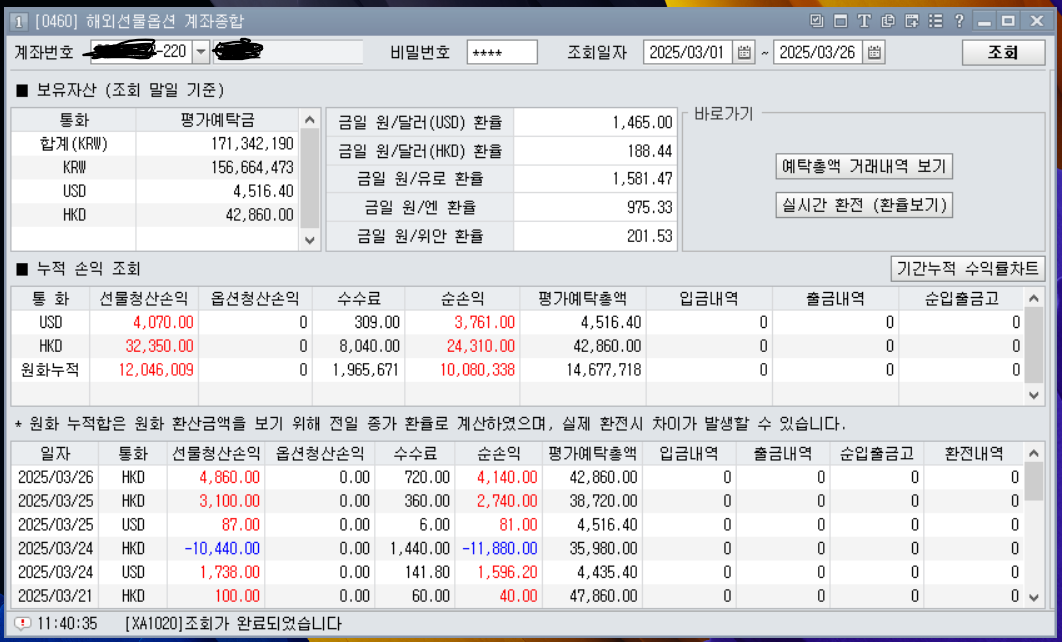Screen dimensions: 1062x642
Task: Select 평가예탁총액 value 14,677,718
Action: tap(603, 370)
